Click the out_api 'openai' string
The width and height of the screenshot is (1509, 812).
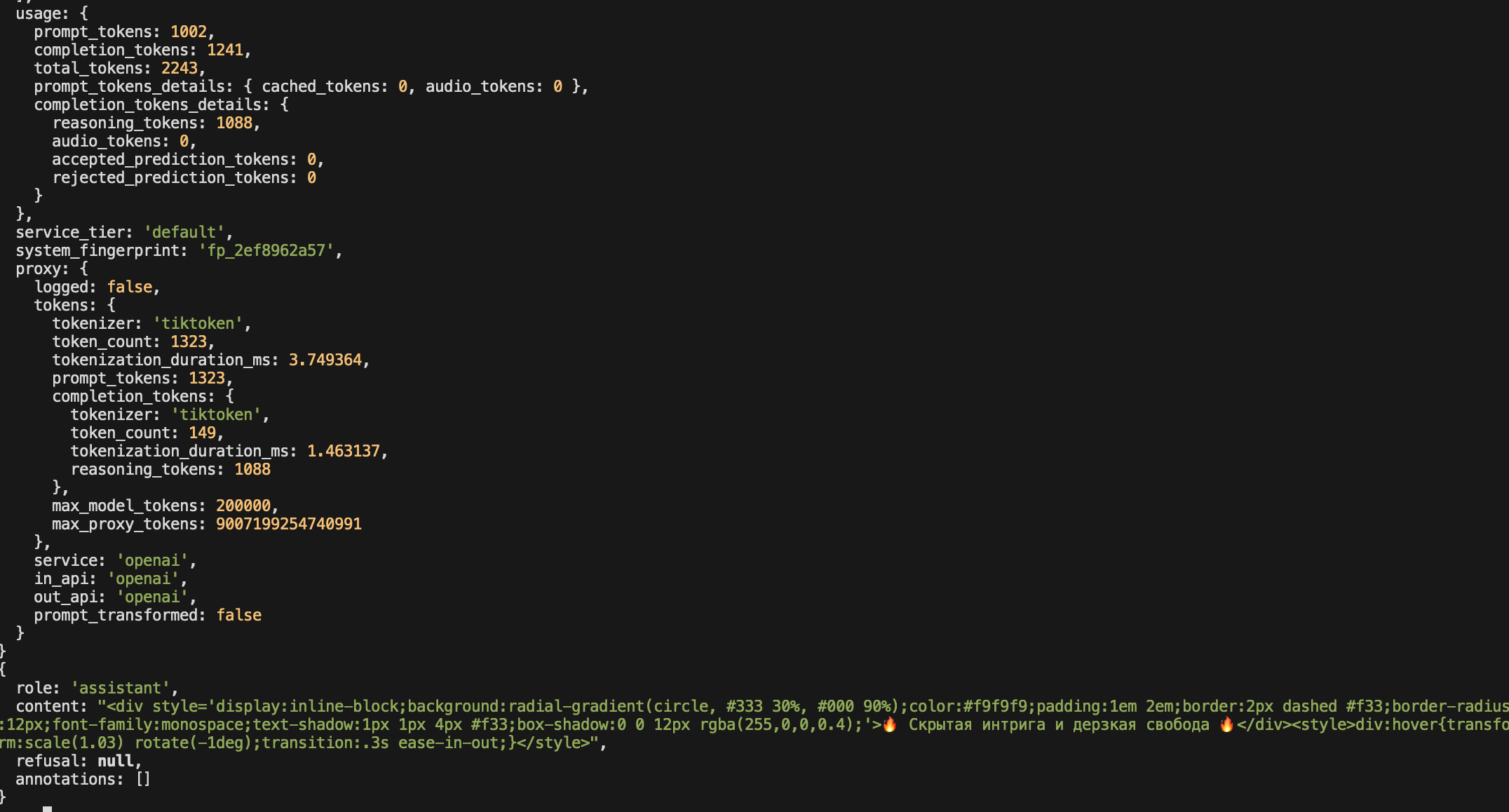152,597
